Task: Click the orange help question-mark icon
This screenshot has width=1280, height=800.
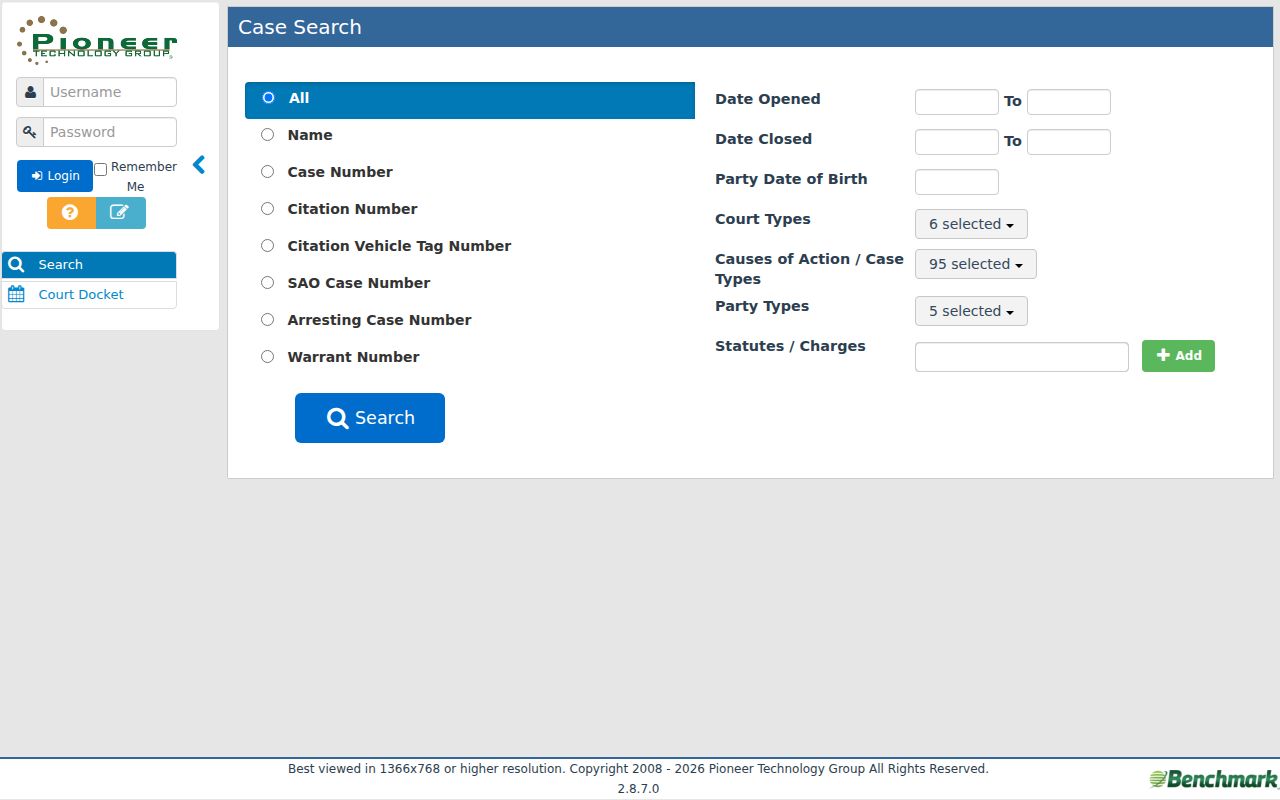Action: tap(71, 213)
